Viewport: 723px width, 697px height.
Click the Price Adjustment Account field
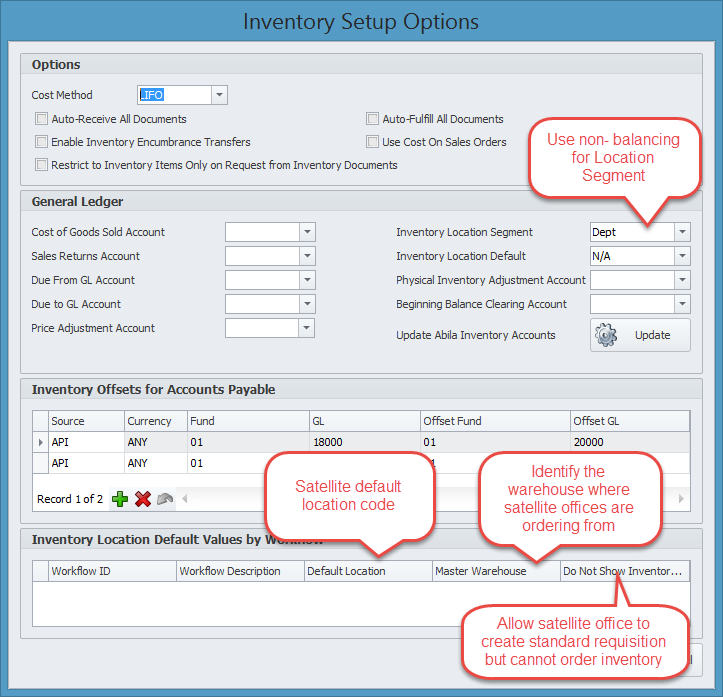click(262, 328)
